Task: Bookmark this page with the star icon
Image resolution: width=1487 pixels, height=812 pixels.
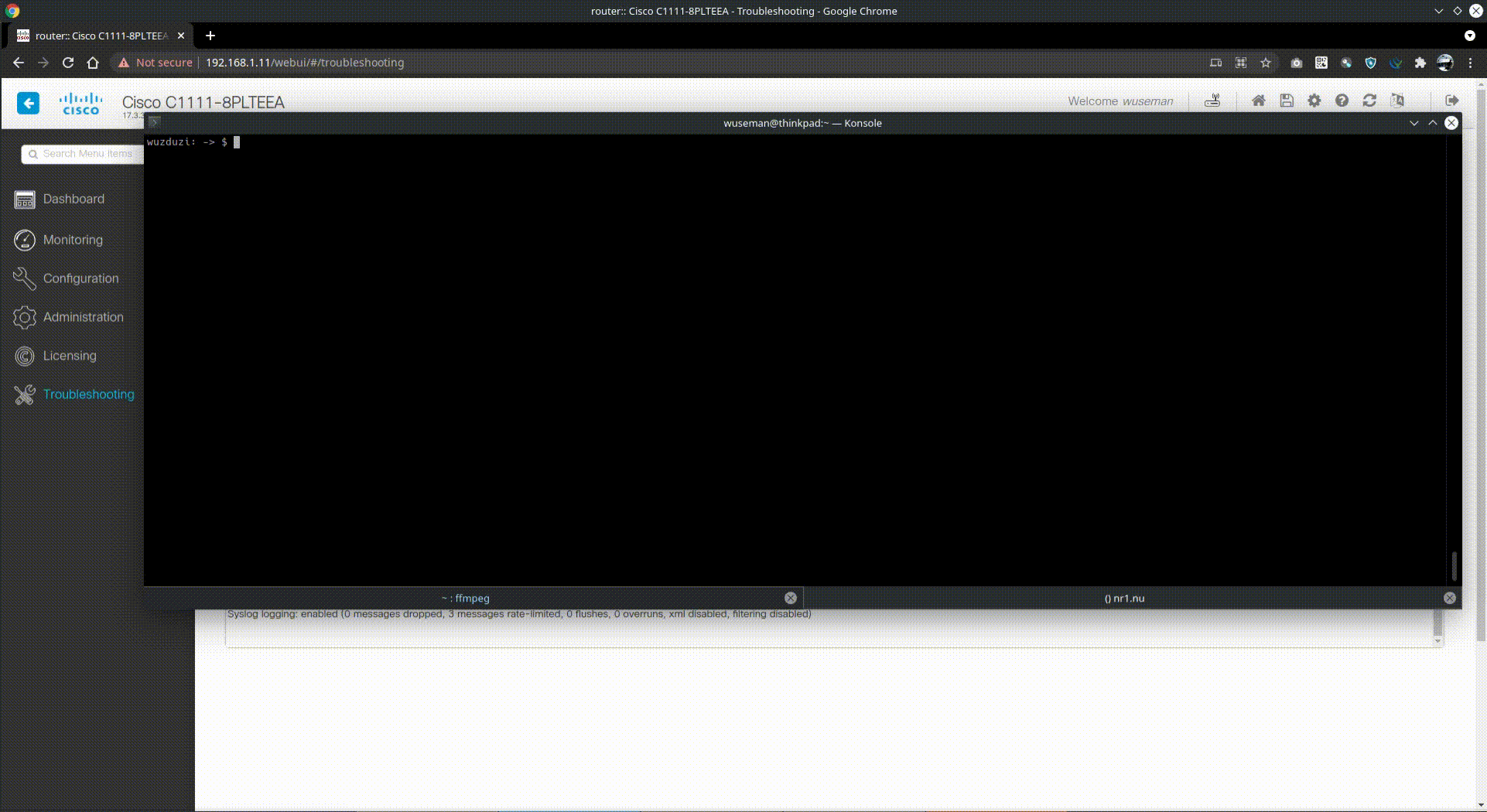Action: (x=1266, y=63)
